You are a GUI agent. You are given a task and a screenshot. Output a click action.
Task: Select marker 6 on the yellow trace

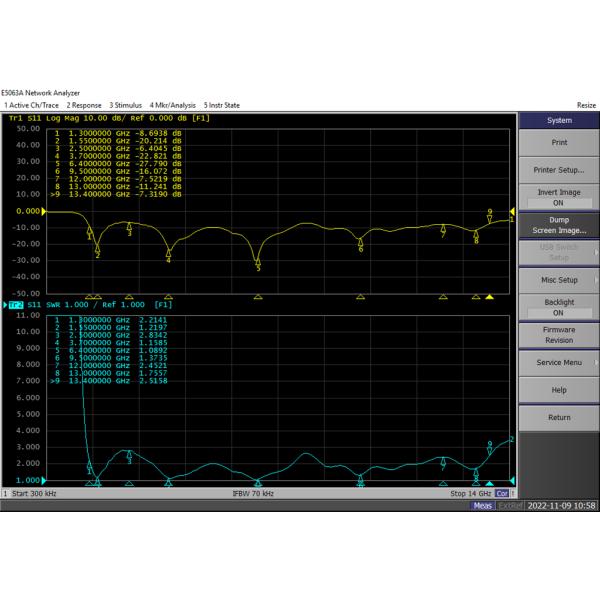[x=361, y=244]
